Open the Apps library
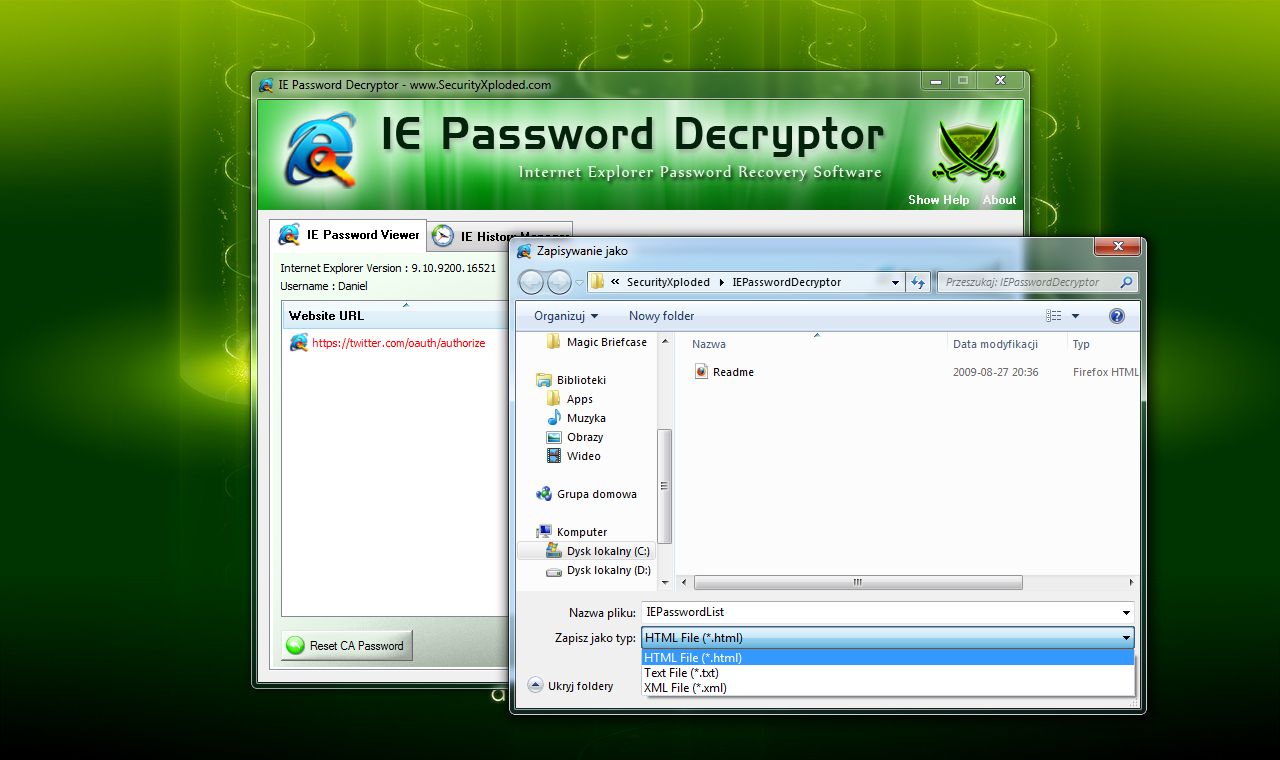This screenshot has height=760, width=1280. coord(570,399)
